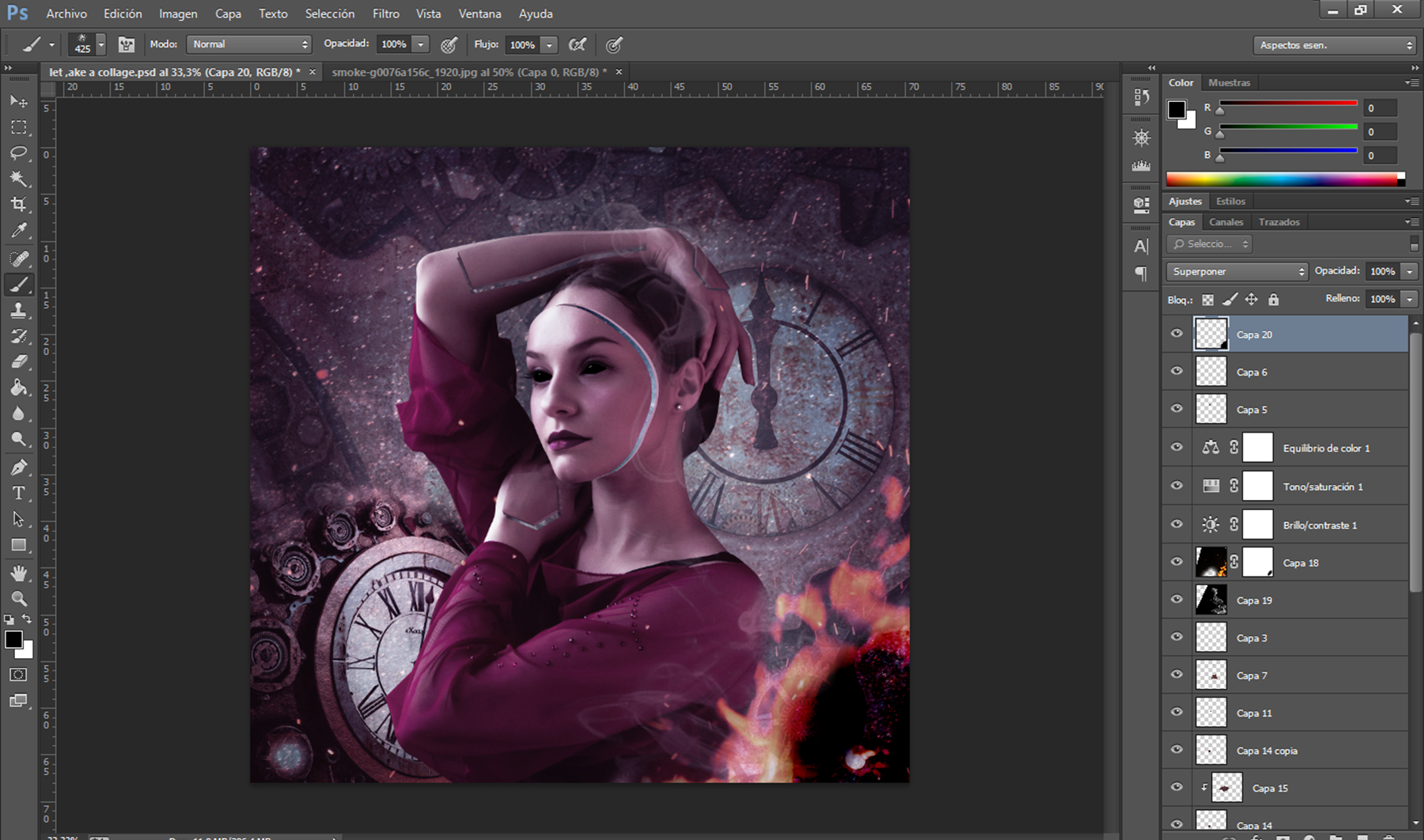
Task: Open the Selección menu
Action: click(x=330, y=13)
